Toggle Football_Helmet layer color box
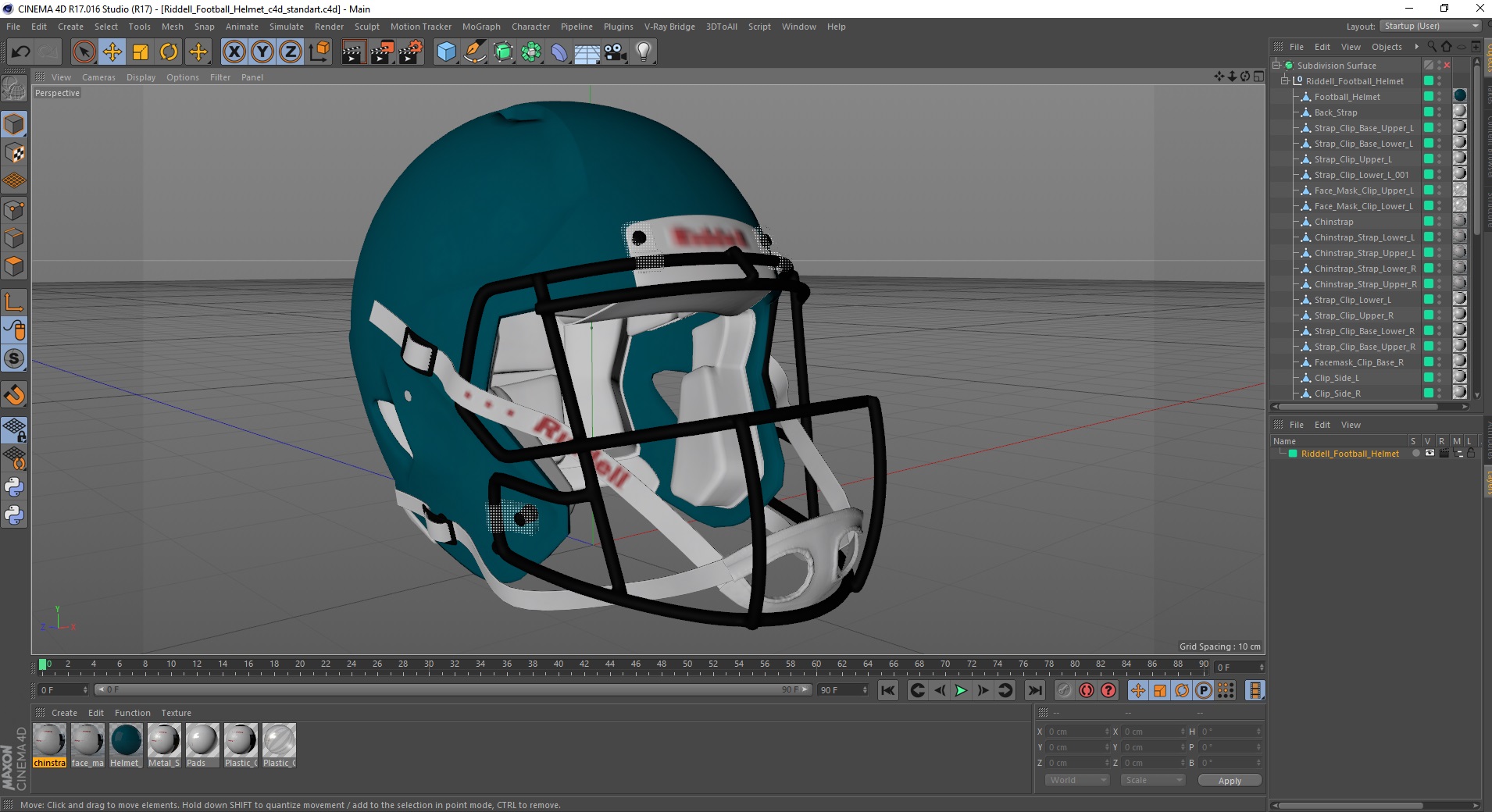Screen dimensions: 1492x812 (1428, 96)
